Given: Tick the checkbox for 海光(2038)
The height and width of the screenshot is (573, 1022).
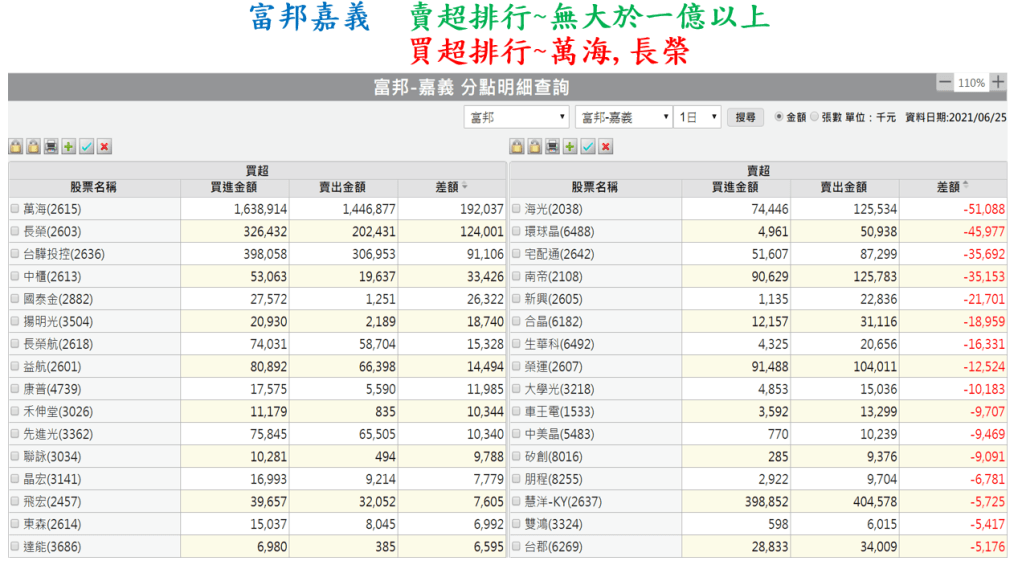Looking at the screenshot, I should coord(516,210).
